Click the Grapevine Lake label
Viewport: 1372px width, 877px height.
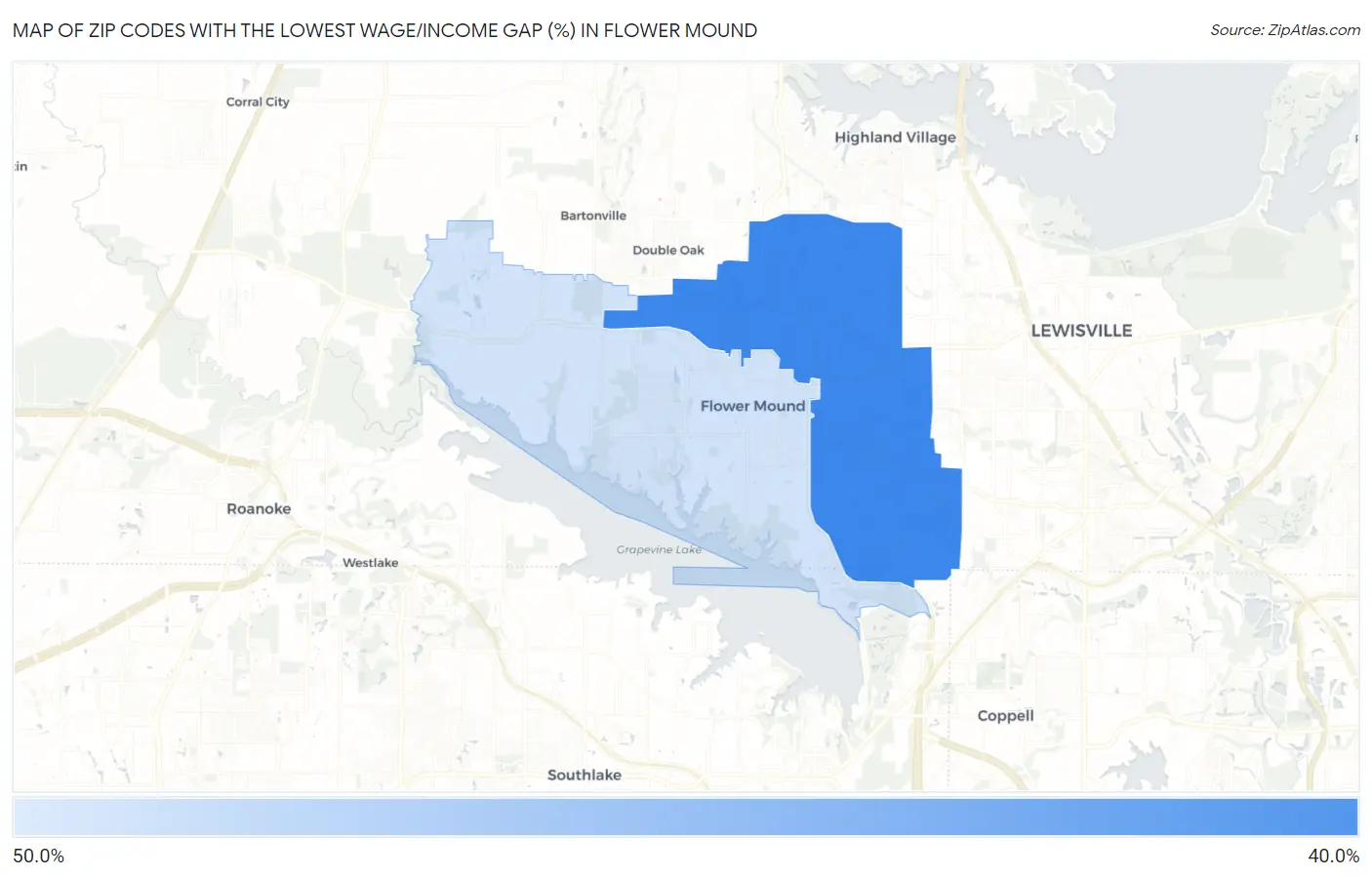click(659, 550)
